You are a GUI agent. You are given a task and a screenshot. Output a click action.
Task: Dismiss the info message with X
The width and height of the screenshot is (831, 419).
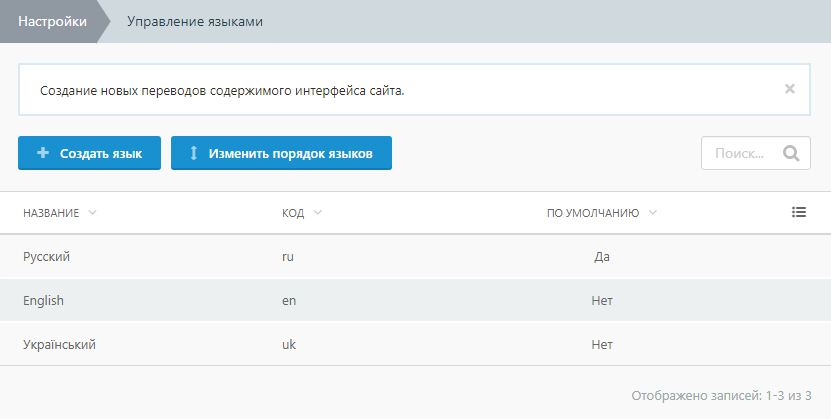click(789, 89)
